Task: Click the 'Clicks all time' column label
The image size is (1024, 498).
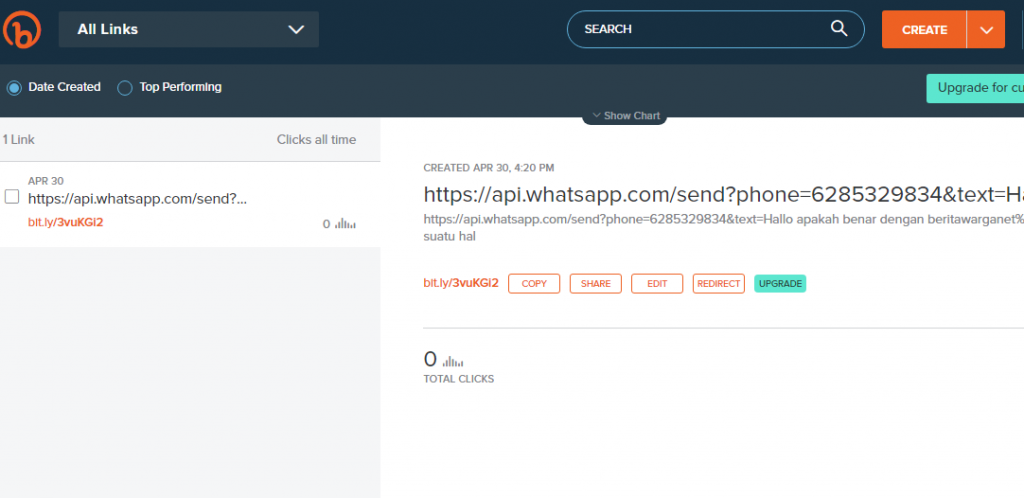Action: click(317, 140)
